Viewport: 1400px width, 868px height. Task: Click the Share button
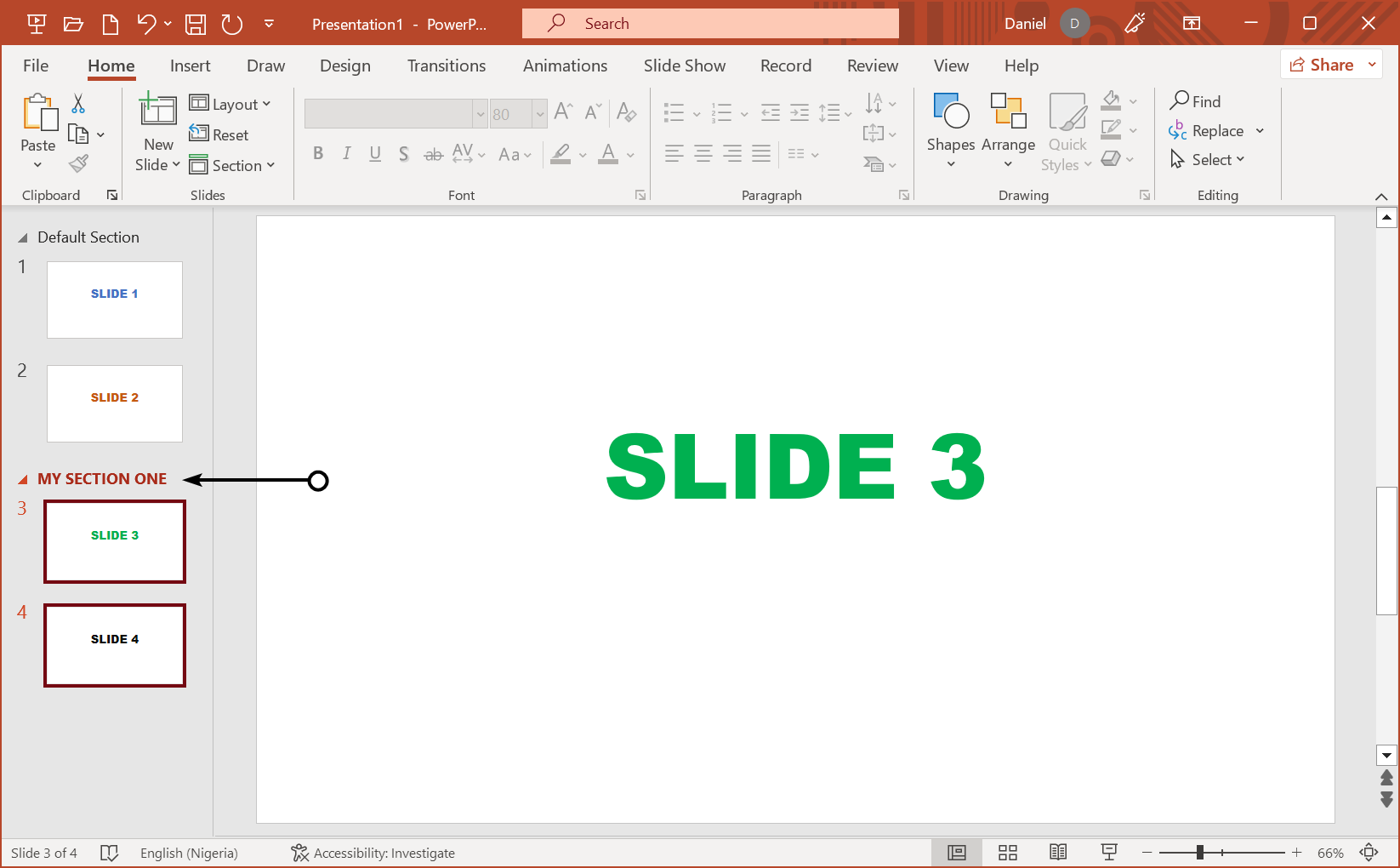[x=1324, y=64]
